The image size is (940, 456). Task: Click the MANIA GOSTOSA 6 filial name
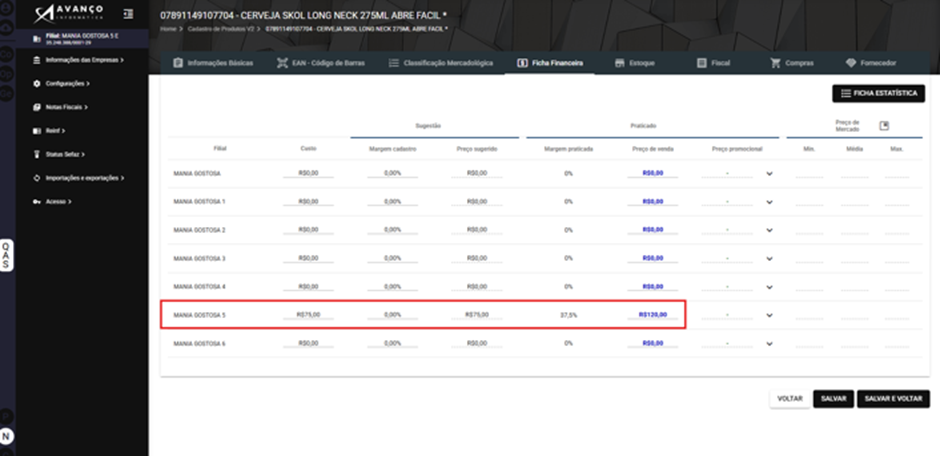(199, 344)
